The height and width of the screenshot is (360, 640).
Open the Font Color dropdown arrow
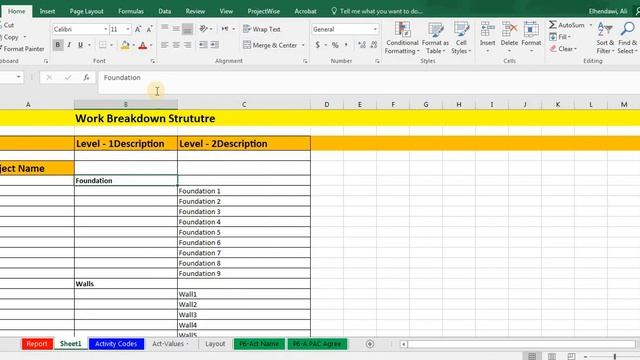tap(151, 45)
